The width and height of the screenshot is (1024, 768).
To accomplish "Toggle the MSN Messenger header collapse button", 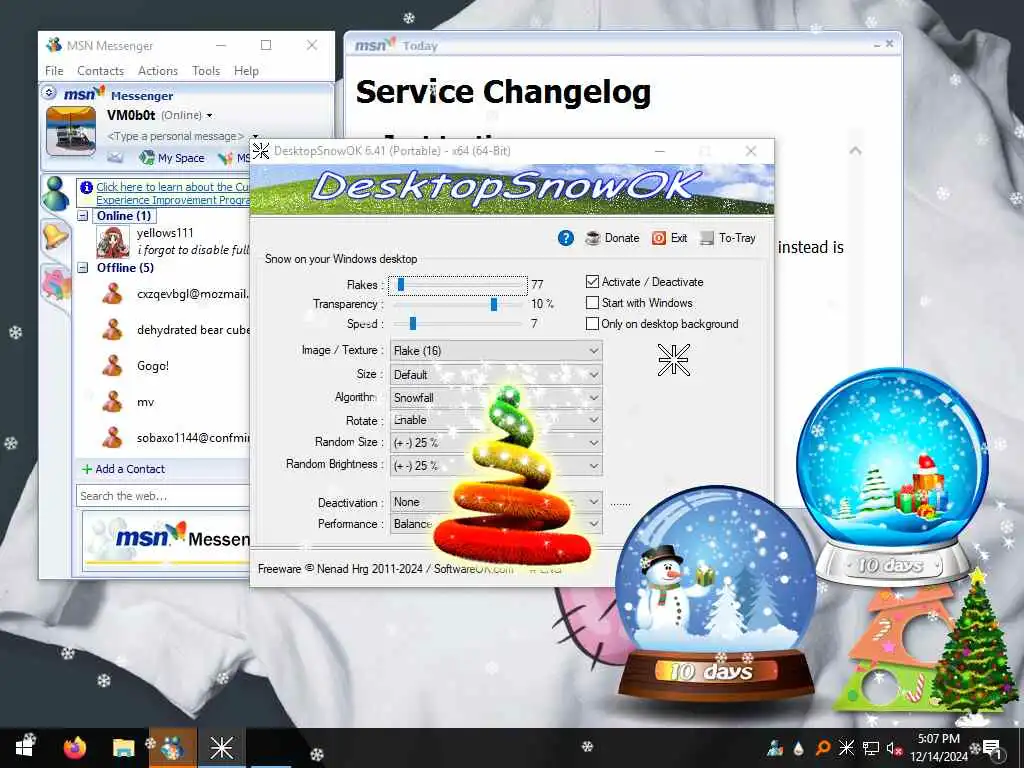I will (x=50, y=93).
